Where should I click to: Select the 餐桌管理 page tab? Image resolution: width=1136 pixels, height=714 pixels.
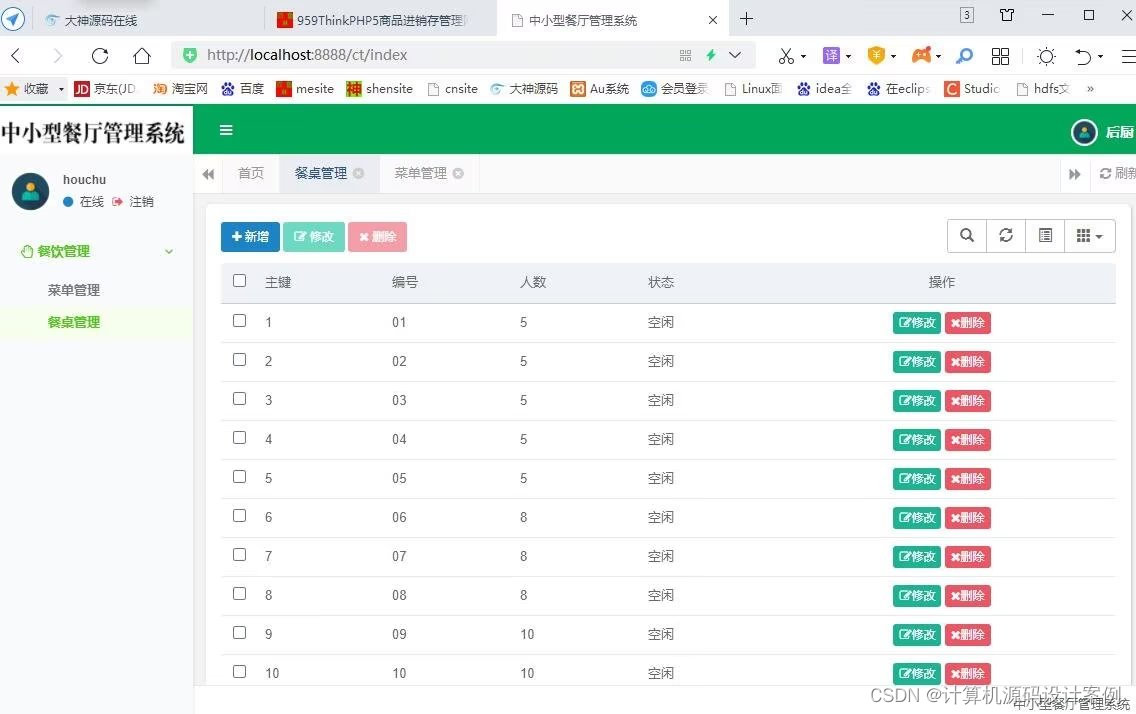pyautogui.click(x=321, y=173)
